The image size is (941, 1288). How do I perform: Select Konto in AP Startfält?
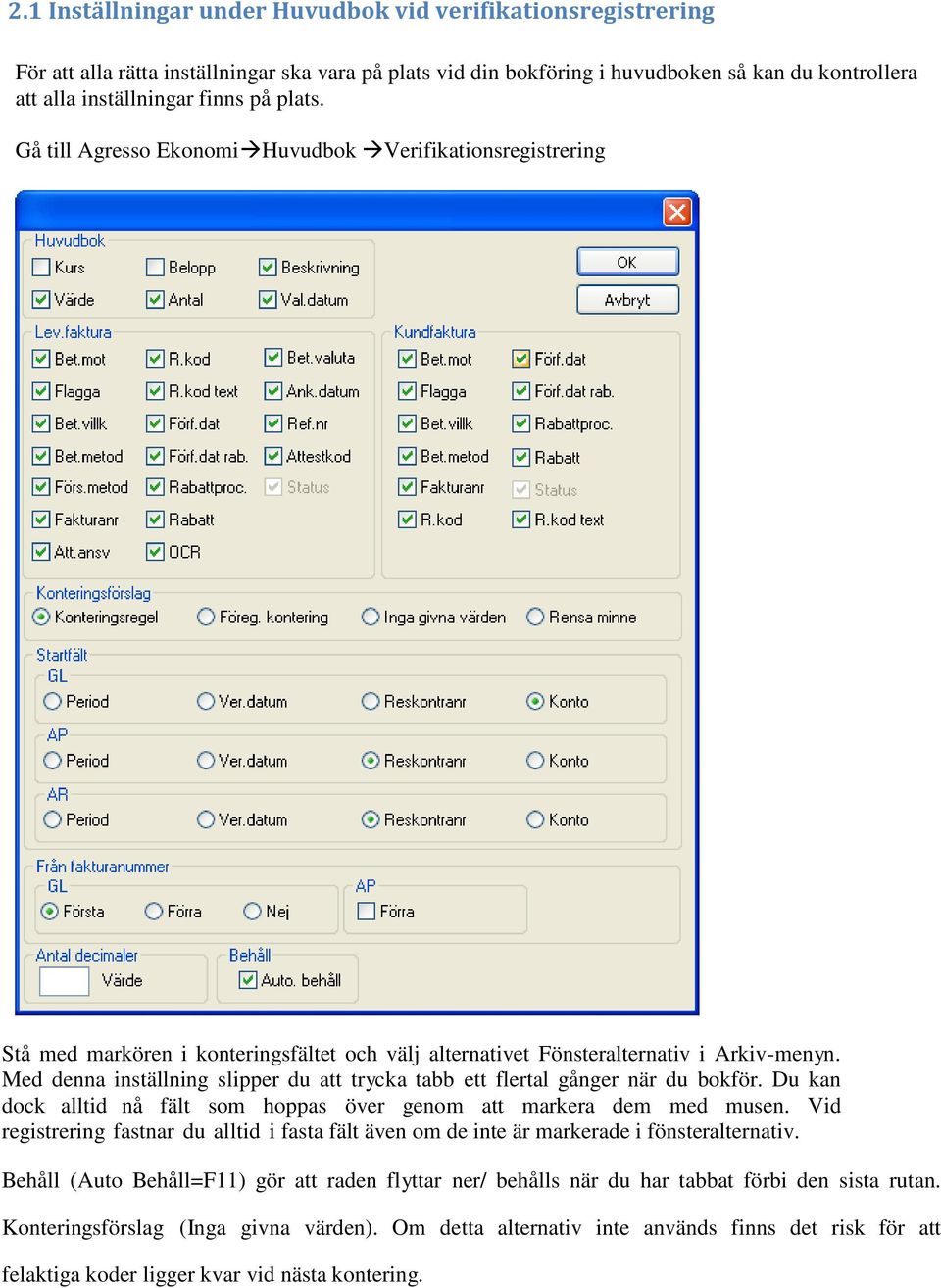(x=535, y=761)
